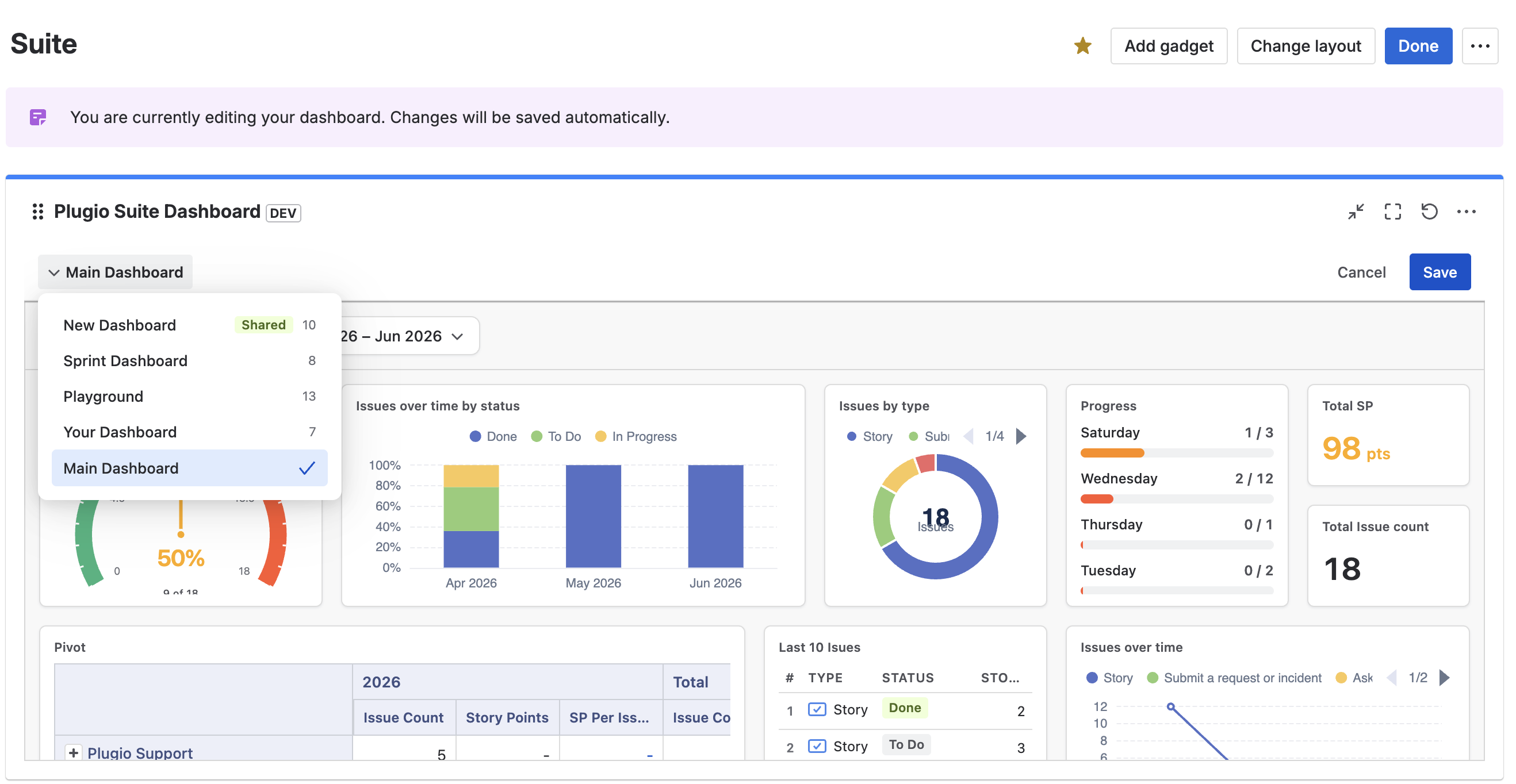
Task: Click the purple edit notice icon
Action: [39, 117]
